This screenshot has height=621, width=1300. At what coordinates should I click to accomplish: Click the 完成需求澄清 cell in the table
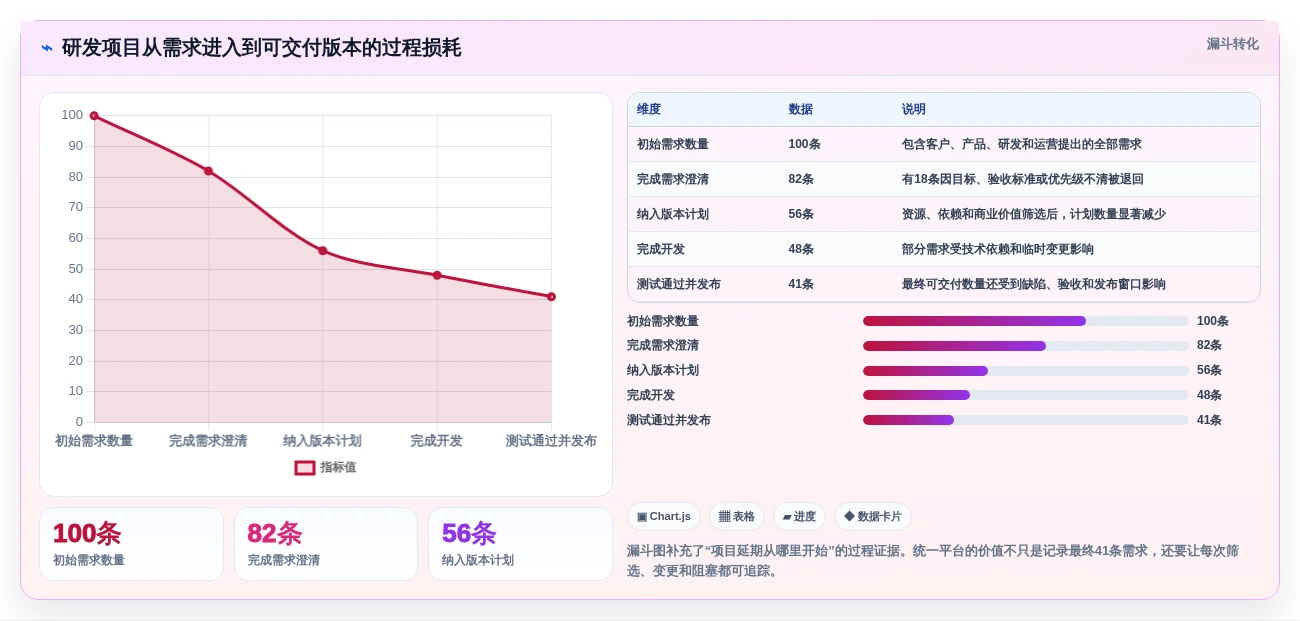(x=673, y=179)
